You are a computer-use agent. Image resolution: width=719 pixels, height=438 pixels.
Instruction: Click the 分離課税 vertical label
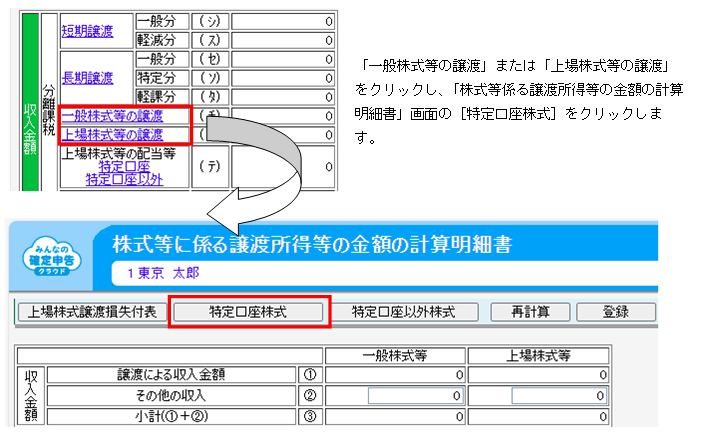pos(49,110)
